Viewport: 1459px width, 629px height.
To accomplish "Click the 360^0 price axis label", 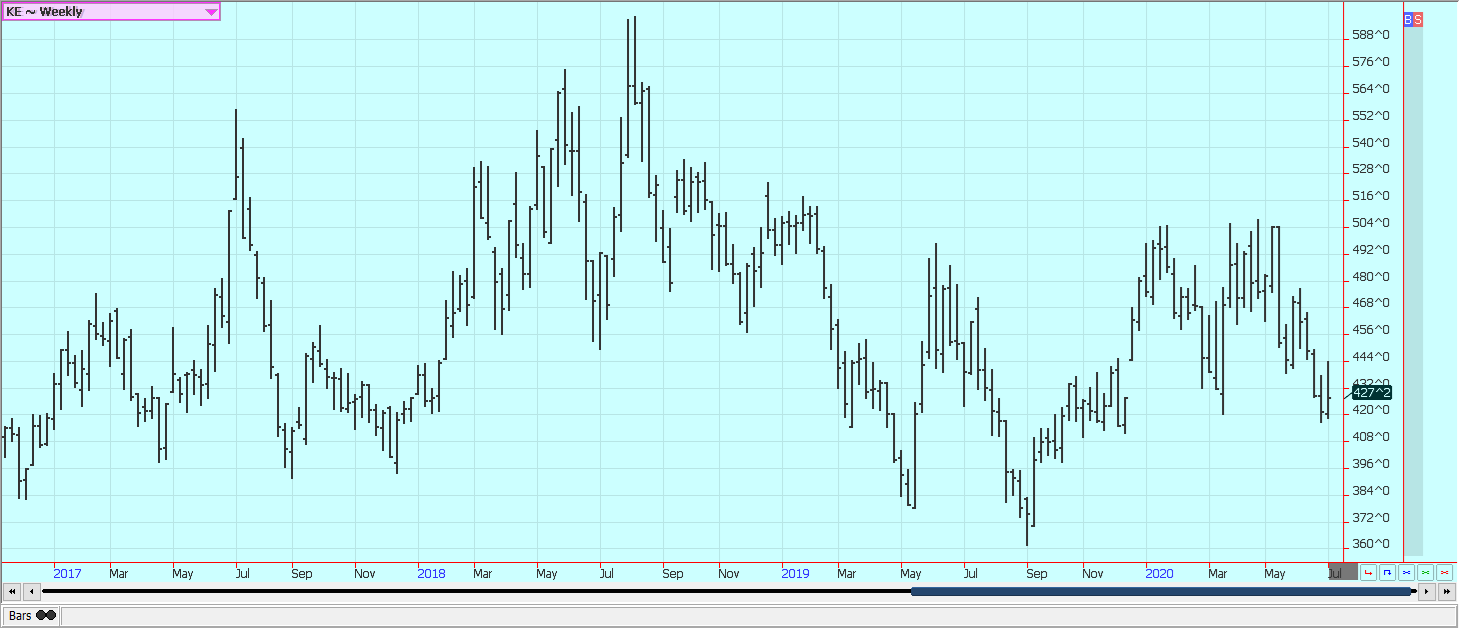I will pyautogui.click(x=1371, y=544).
